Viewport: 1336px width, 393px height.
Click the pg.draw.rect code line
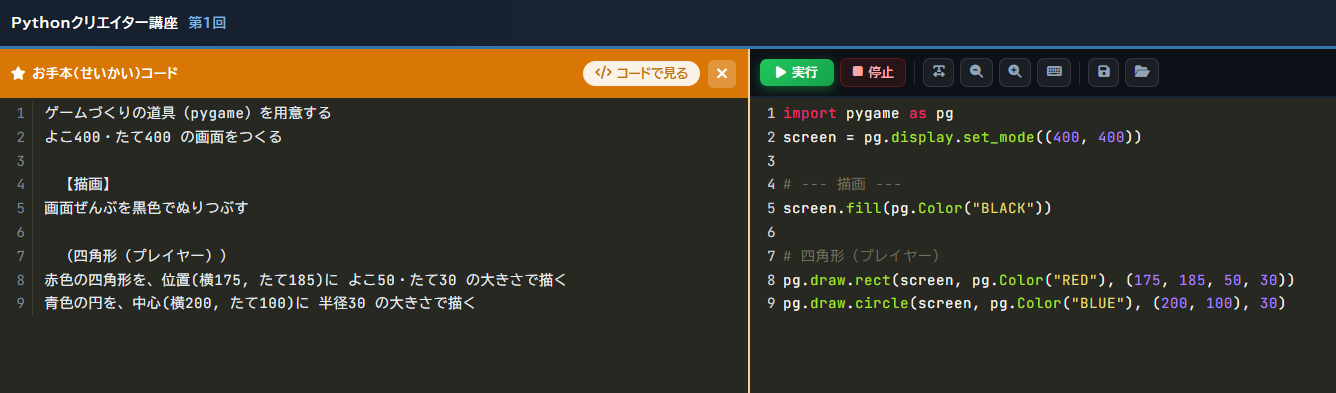pos(1039,280)
